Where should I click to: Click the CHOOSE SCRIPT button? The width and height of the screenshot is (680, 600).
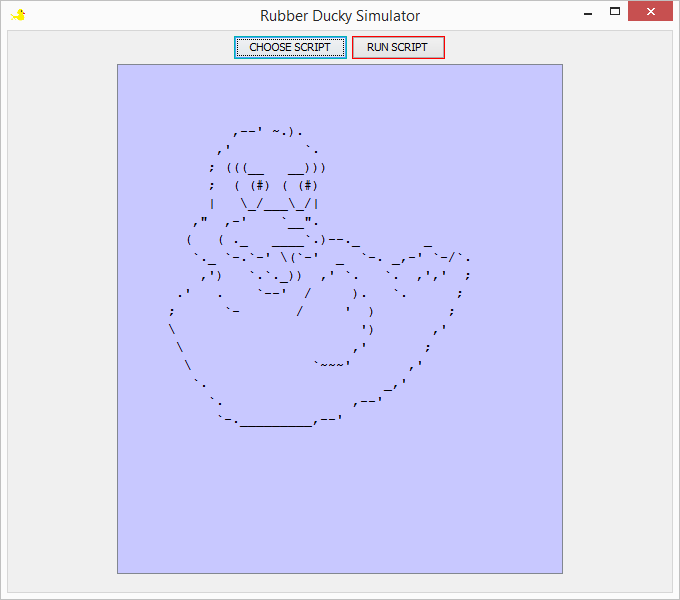click(x=290, y=47)
